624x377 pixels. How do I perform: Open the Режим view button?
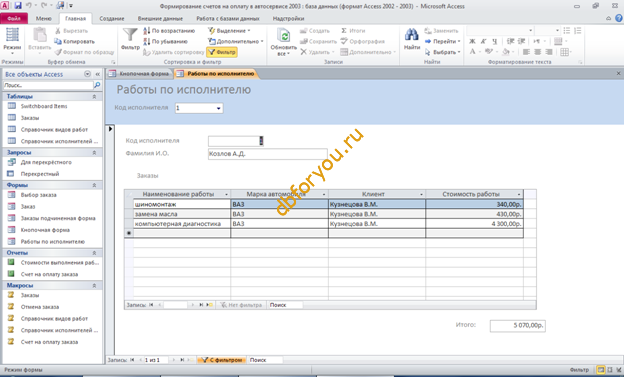[12, 41]
